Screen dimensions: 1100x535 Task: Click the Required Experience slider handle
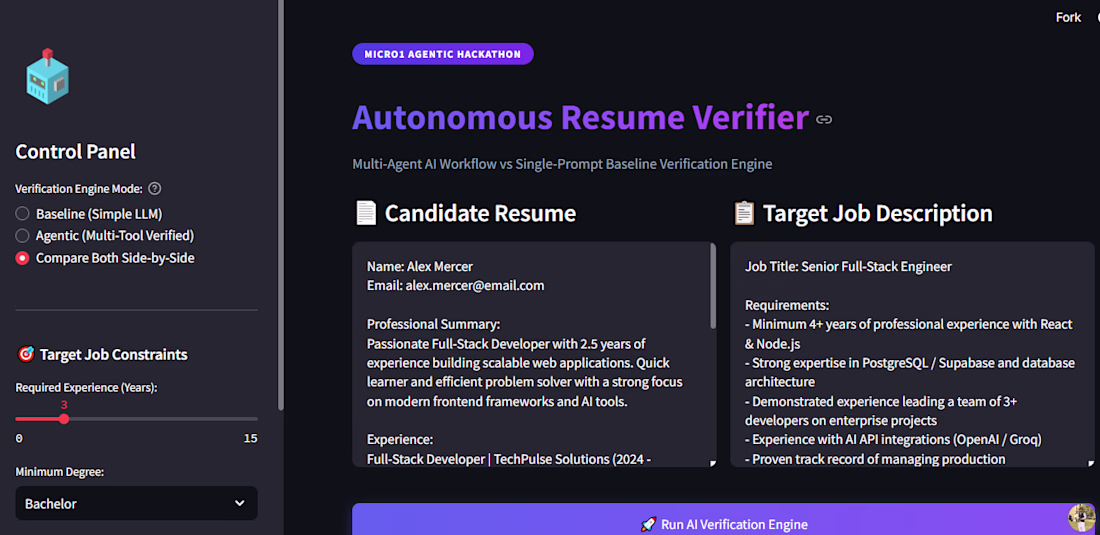[64, 419]
